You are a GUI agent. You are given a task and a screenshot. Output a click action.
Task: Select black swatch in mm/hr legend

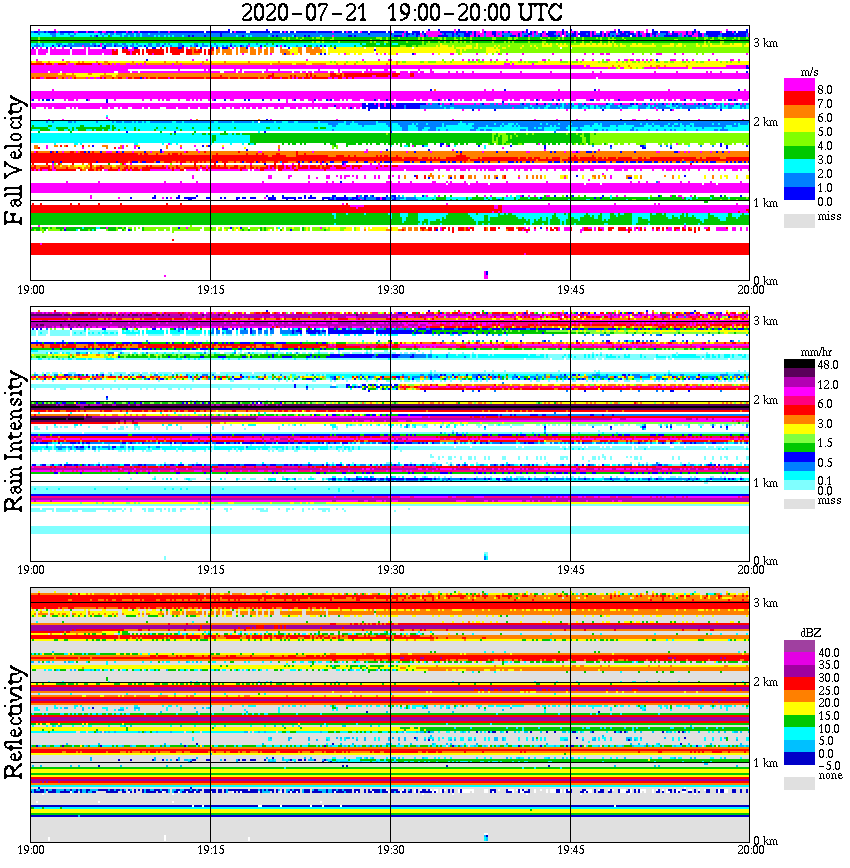tap(800, 364)
